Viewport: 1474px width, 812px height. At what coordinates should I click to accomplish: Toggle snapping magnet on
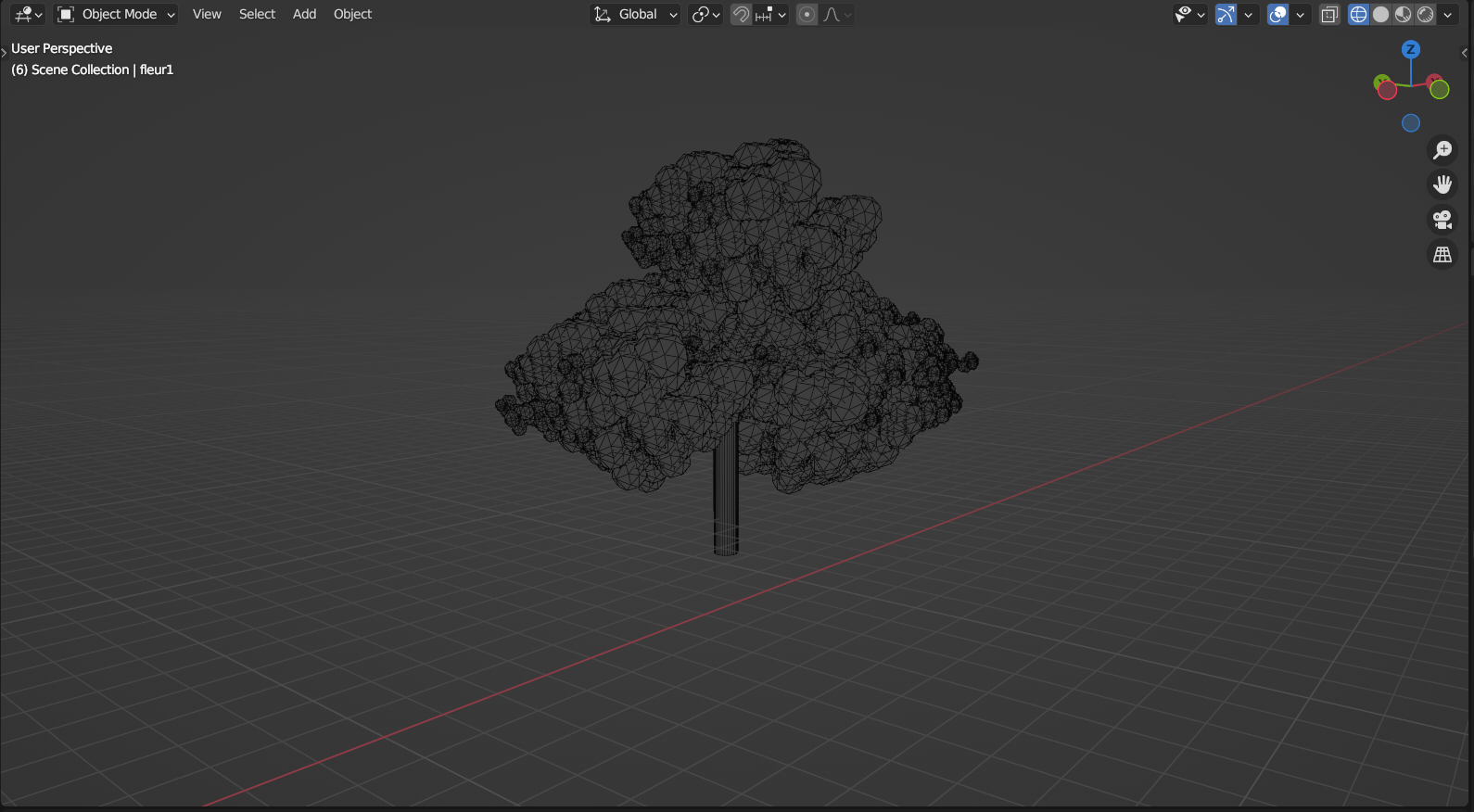click(741, 14)
